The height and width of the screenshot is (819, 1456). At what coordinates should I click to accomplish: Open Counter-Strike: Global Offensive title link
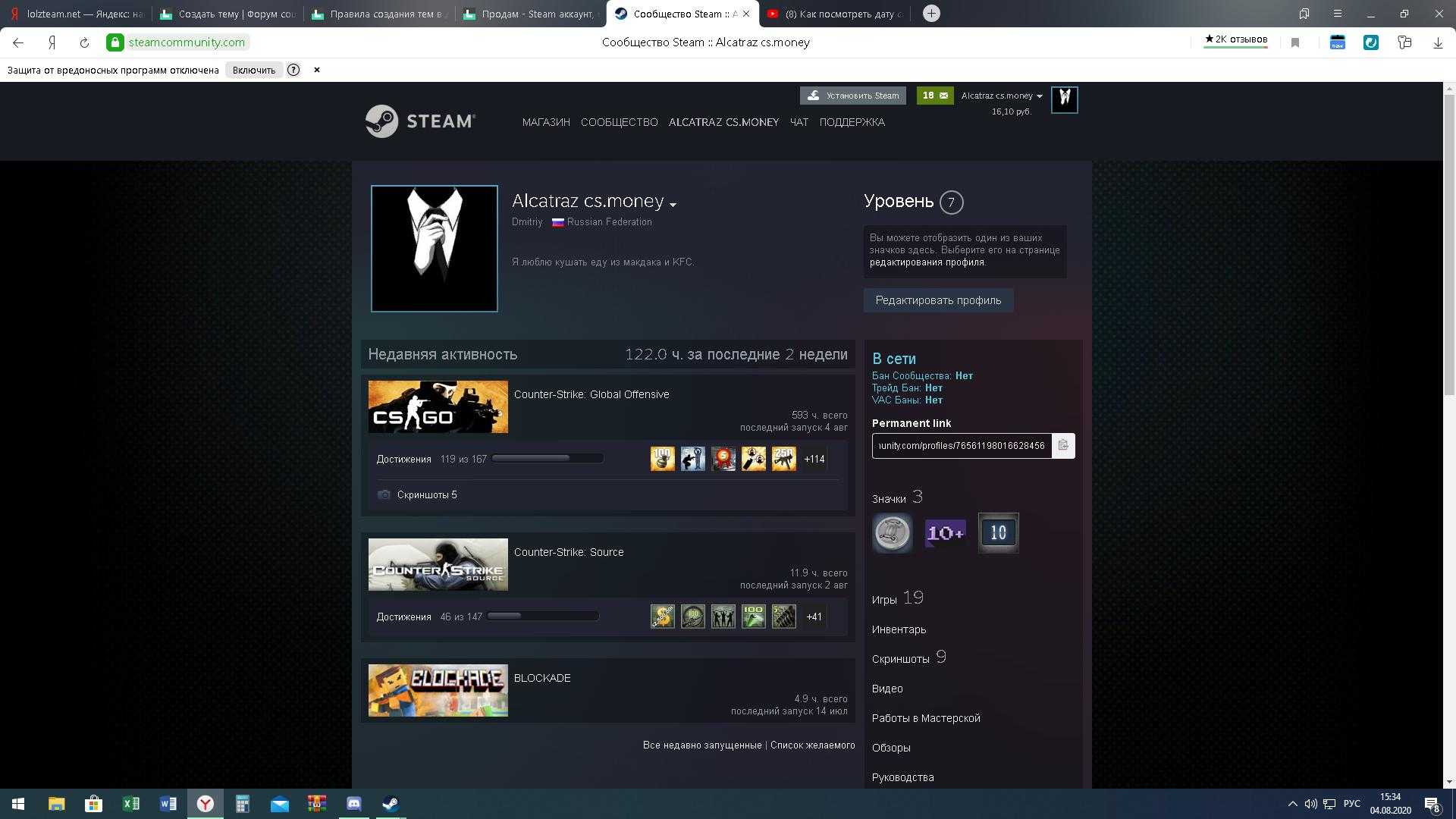591,394
